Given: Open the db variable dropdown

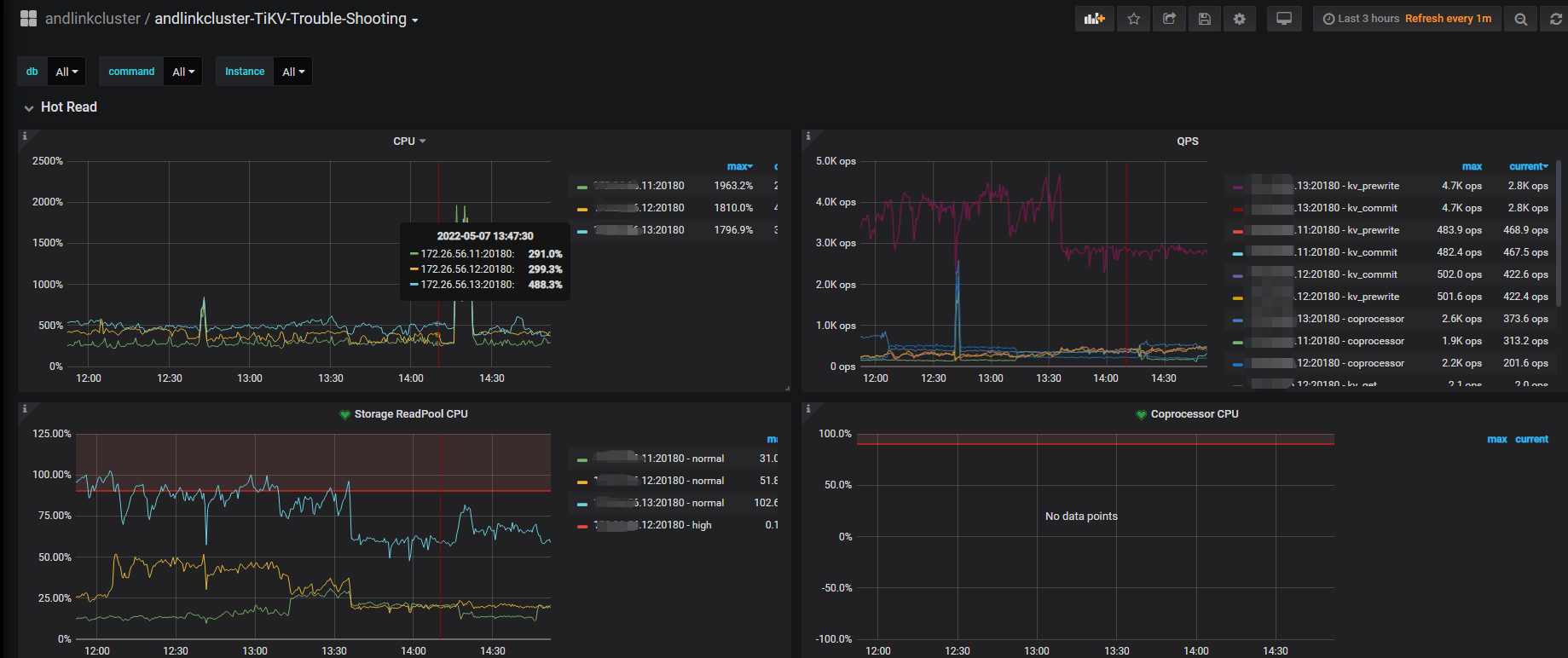Looking at the screenshot, I should click(66, 72).
